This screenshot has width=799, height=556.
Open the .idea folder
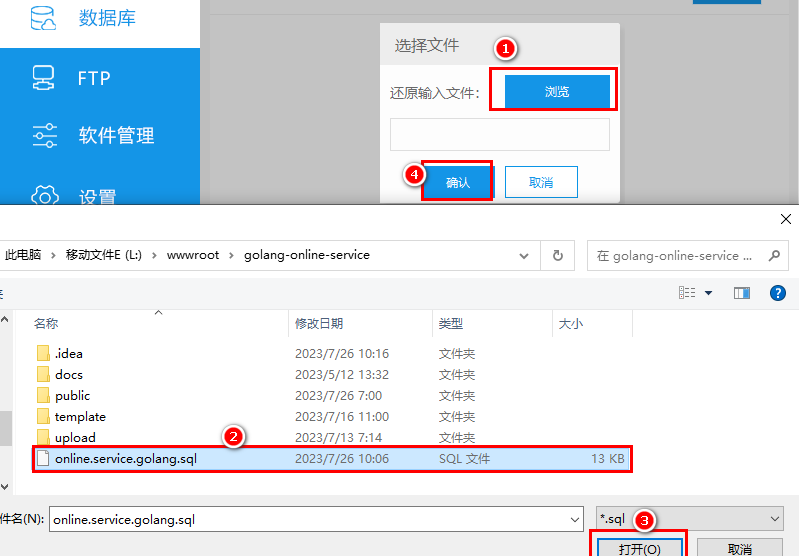coord(69,353)
